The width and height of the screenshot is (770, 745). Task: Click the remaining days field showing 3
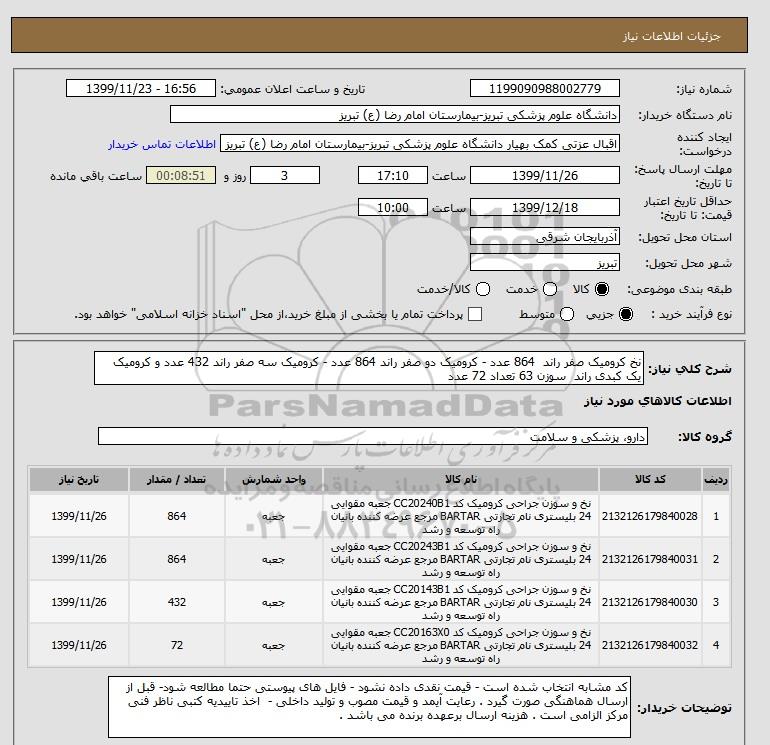(285, 175)
